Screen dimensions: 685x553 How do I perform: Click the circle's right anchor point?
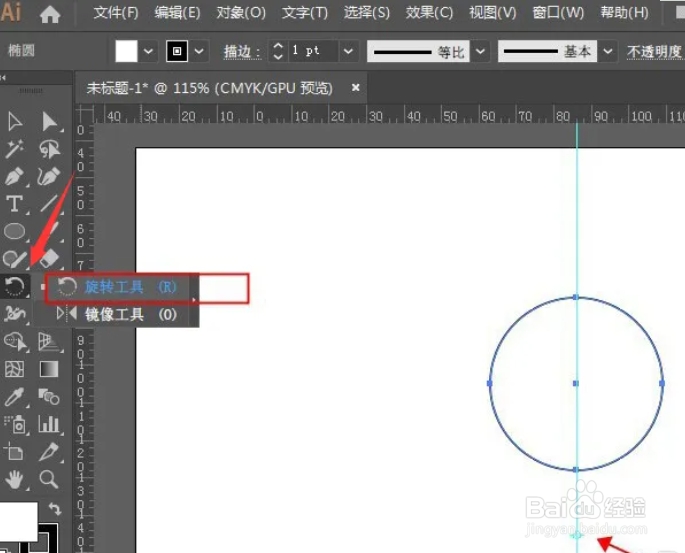pos(662,383)
